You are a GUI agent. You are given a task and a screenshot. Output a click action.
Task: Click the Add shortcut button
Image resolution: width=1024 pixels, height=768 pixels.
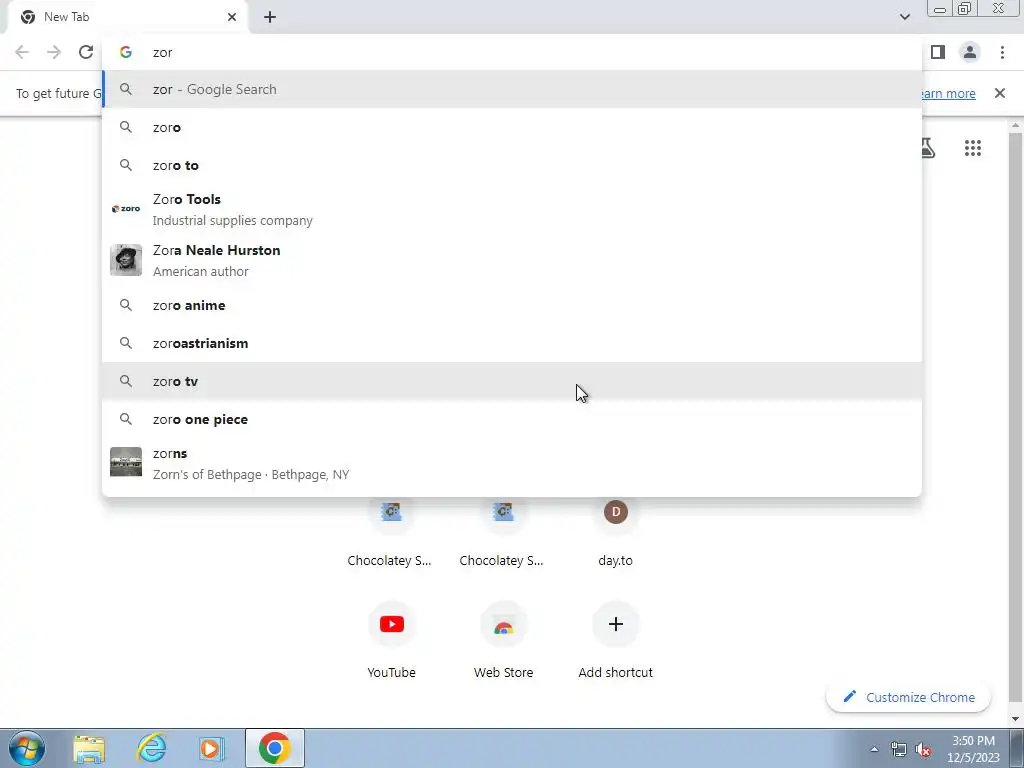(615, 641)
